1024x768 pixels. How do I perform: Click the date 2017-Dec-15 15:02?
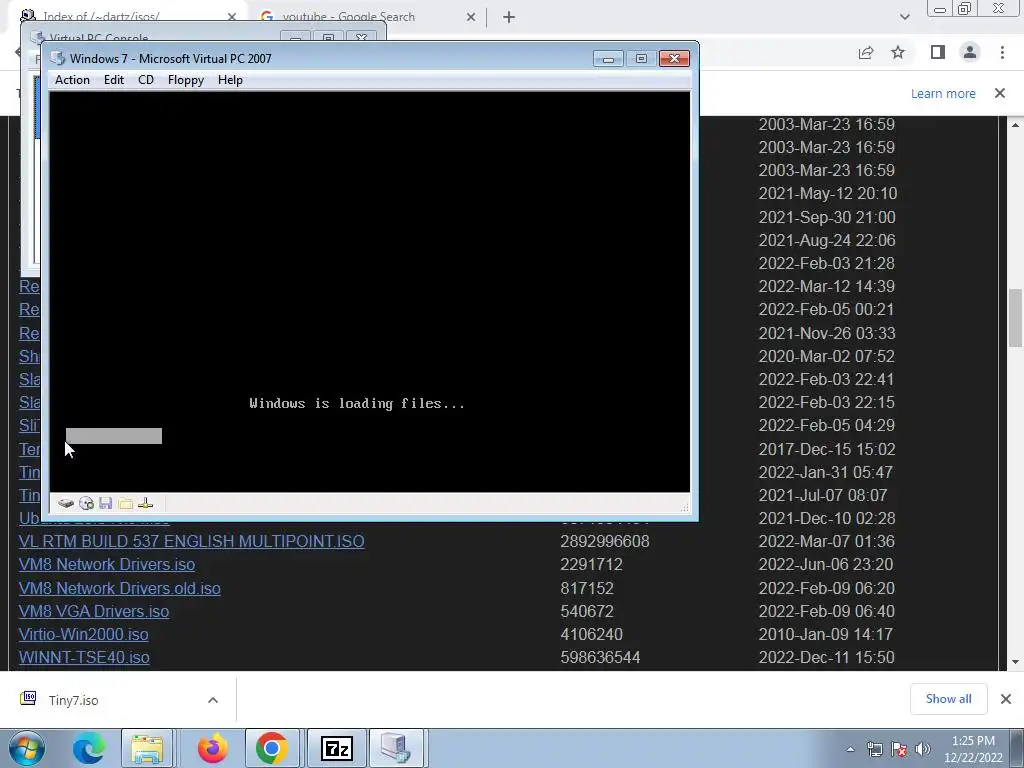pyautogui.click(x=826, y=449)
